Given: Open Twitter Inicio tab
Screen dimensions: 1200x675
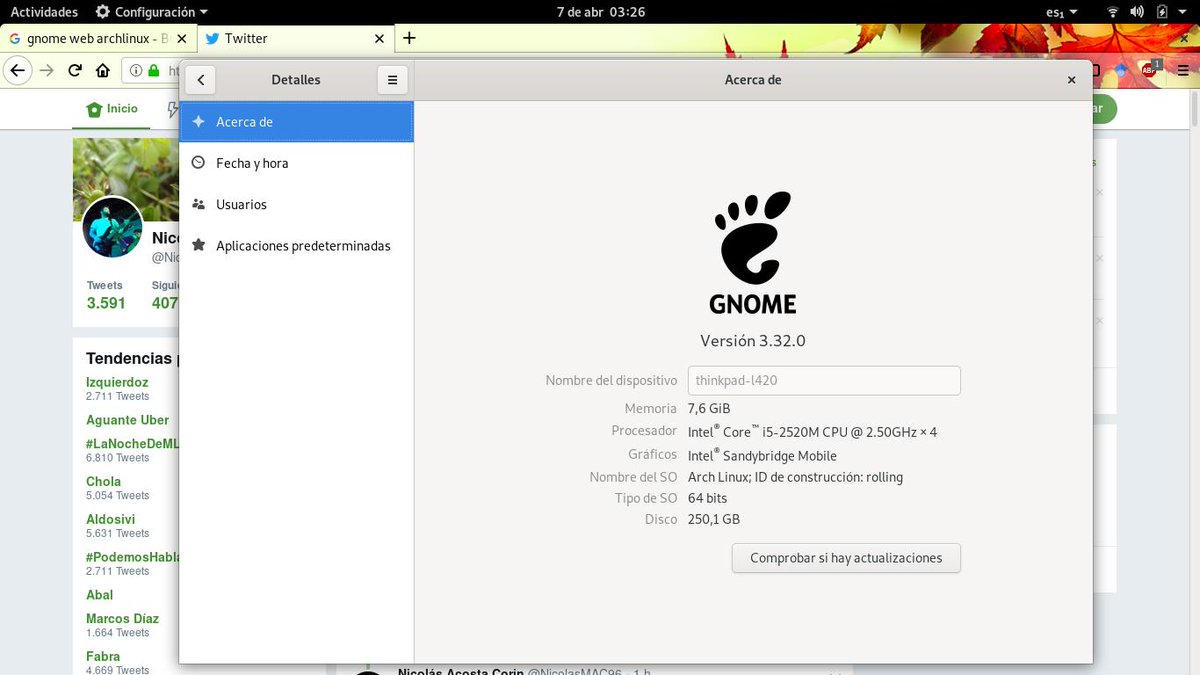Looking at the screenshot, I should tap(112, 108).
